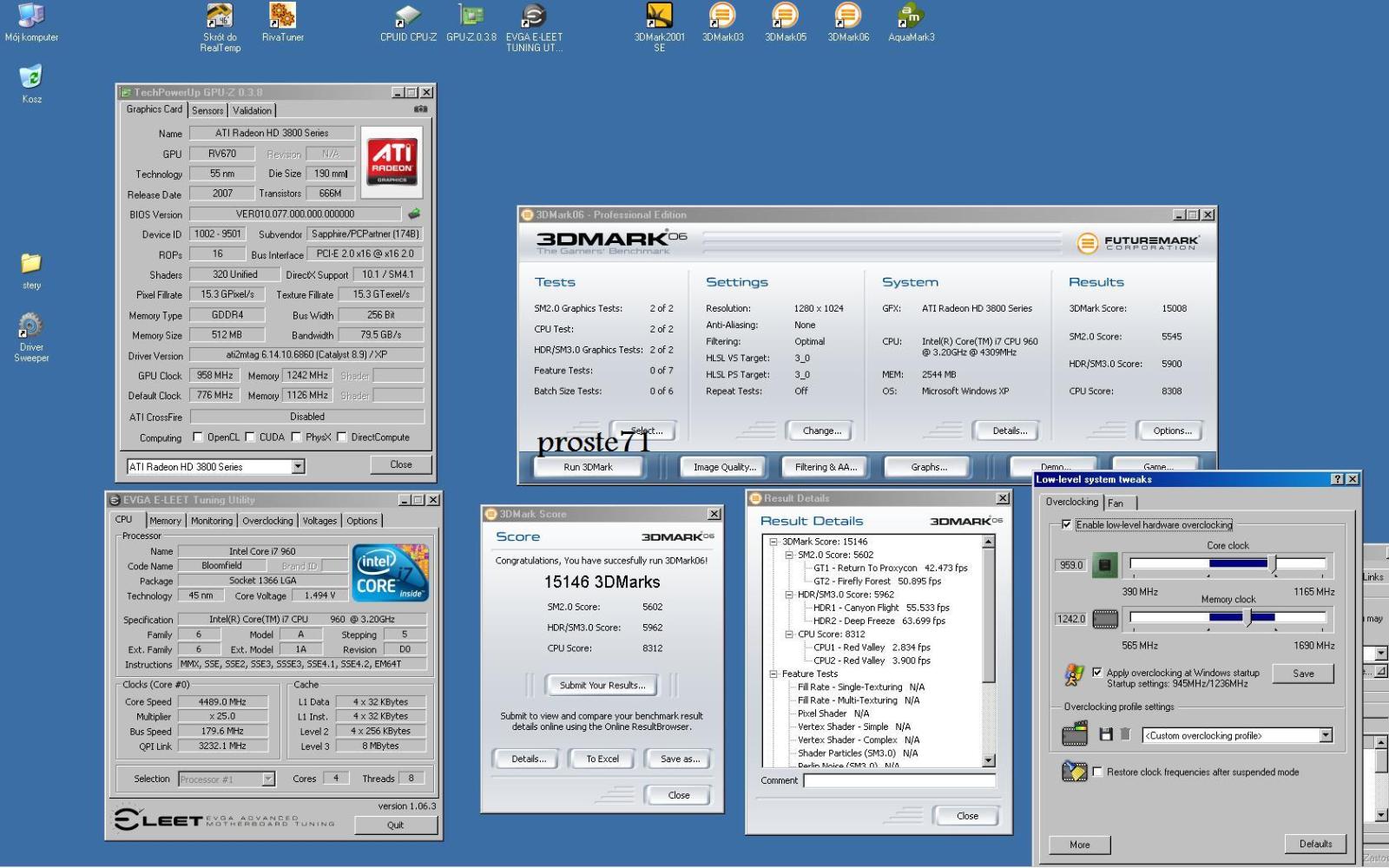
Task: Click the More button in system tweaks
Action: (x=1080, y=845)
